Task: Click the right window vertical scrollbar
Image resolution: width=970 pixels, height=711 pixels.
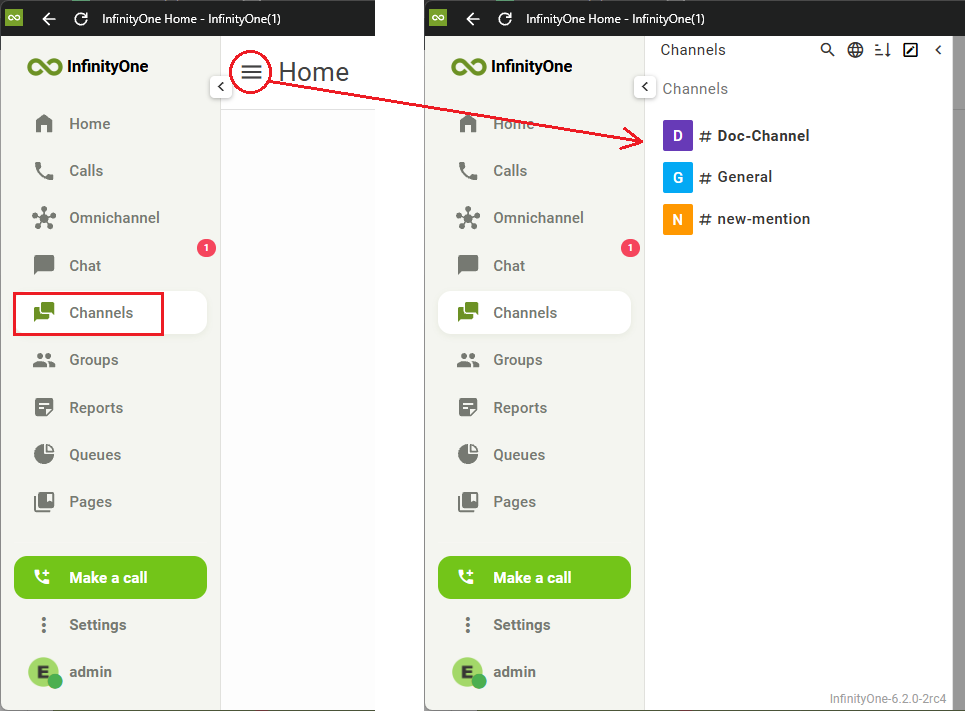Action: (x=959, y=371)
